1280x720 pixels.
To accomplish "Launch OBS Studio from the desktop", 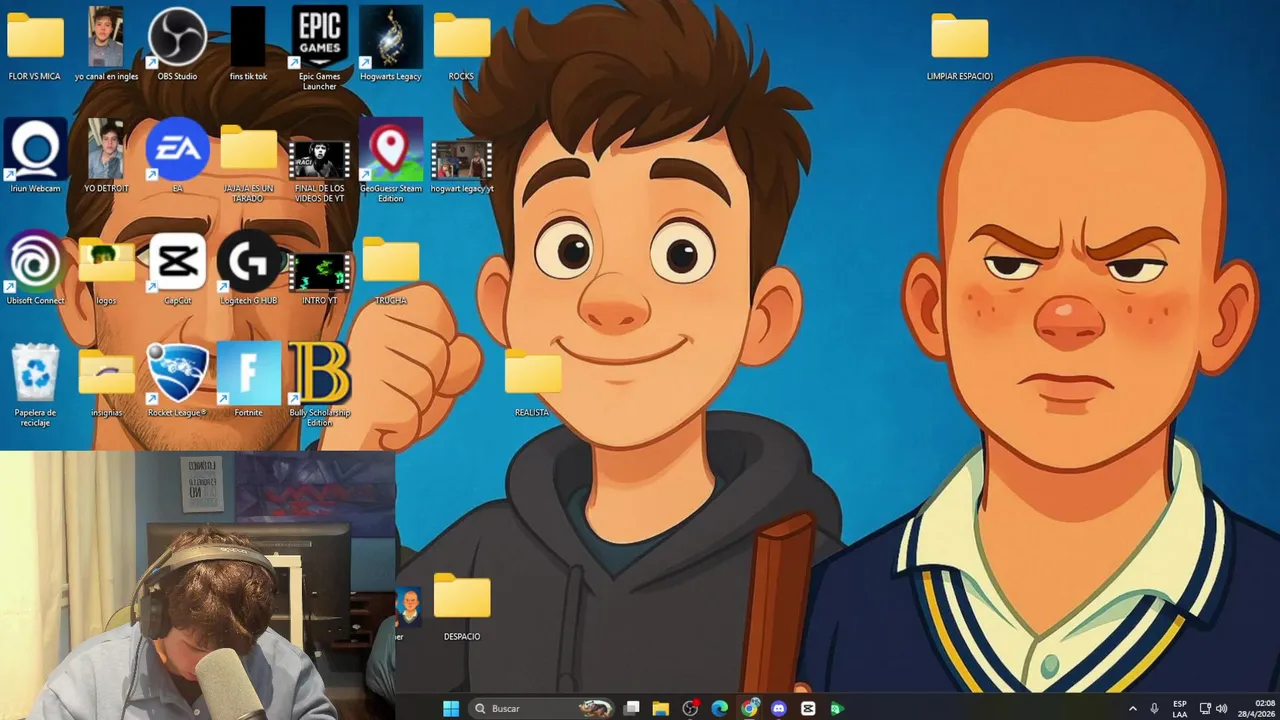I will [177, 45].
